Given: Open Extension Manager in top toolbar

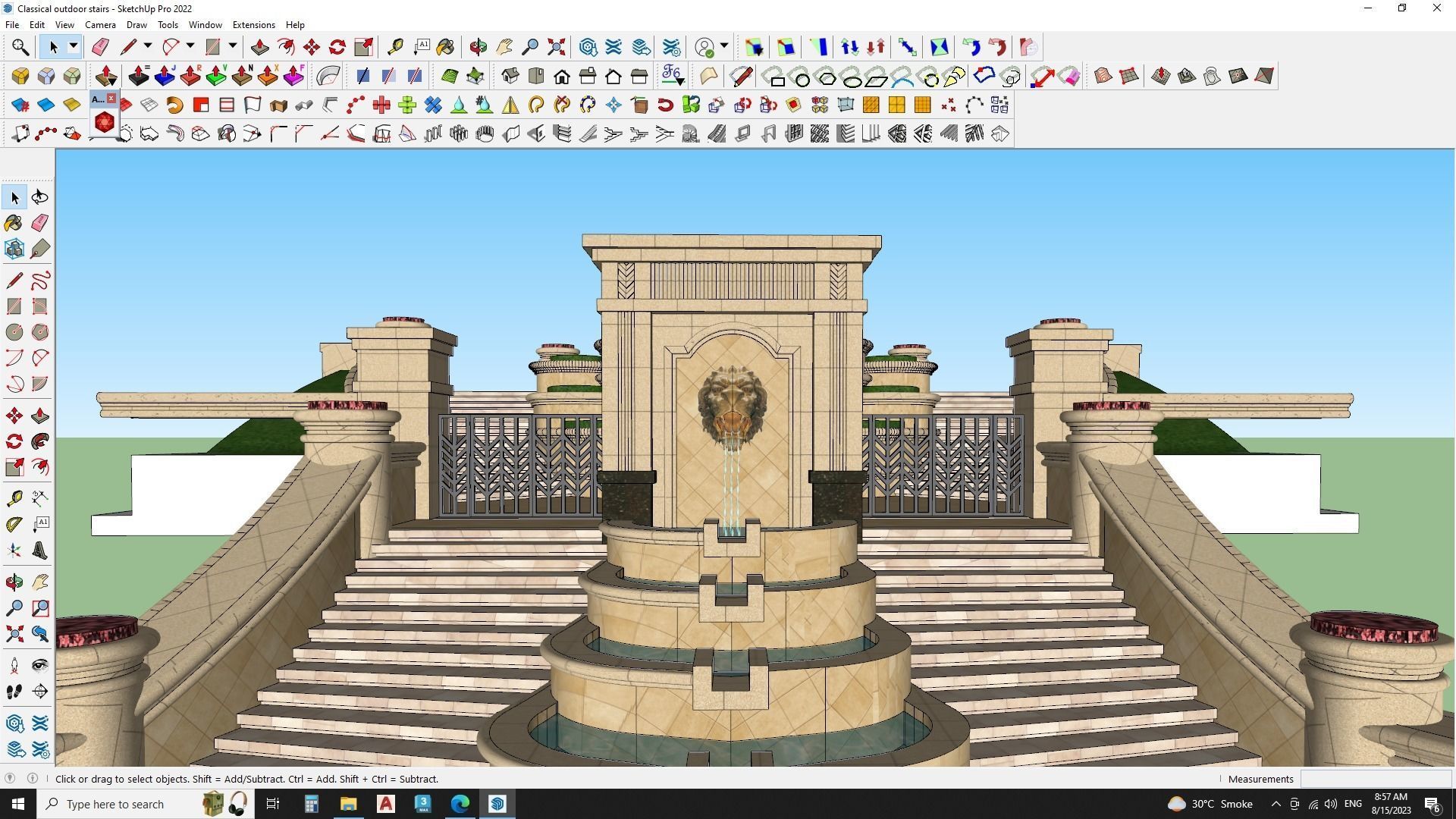Looking at the screenshot, I should 671,47.
